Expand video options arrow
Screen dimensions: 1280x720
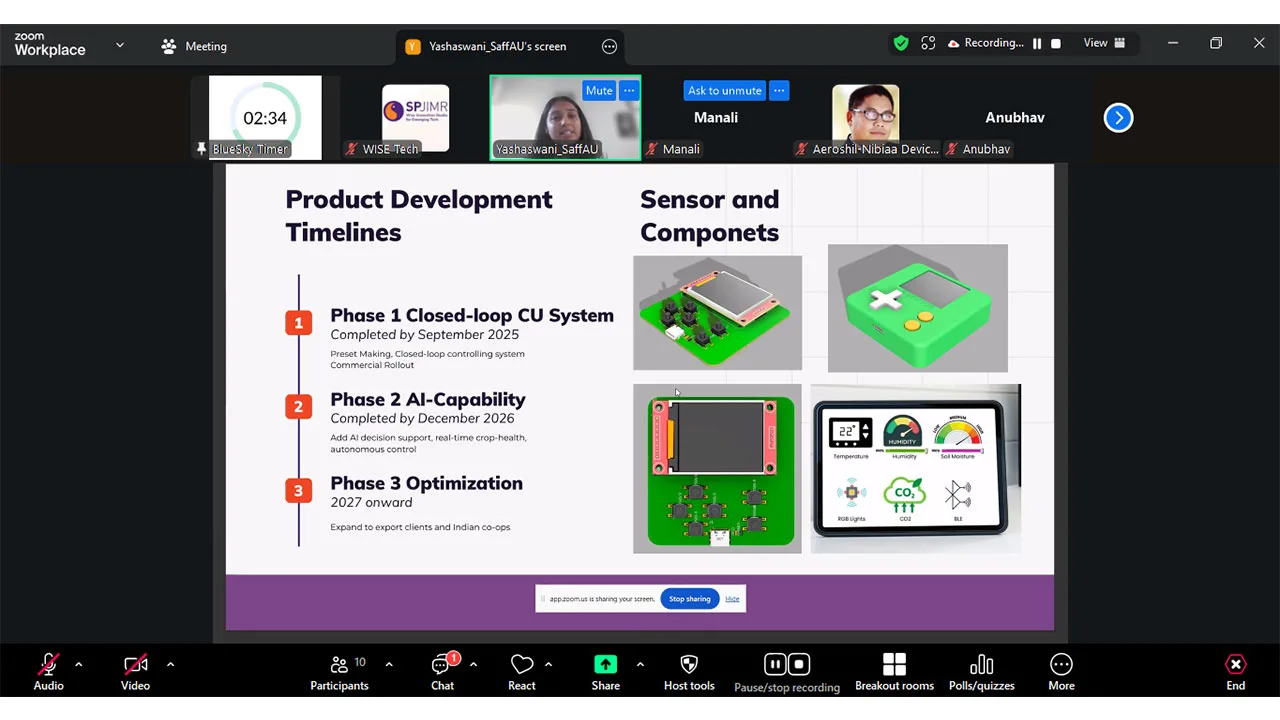point(170,664)
